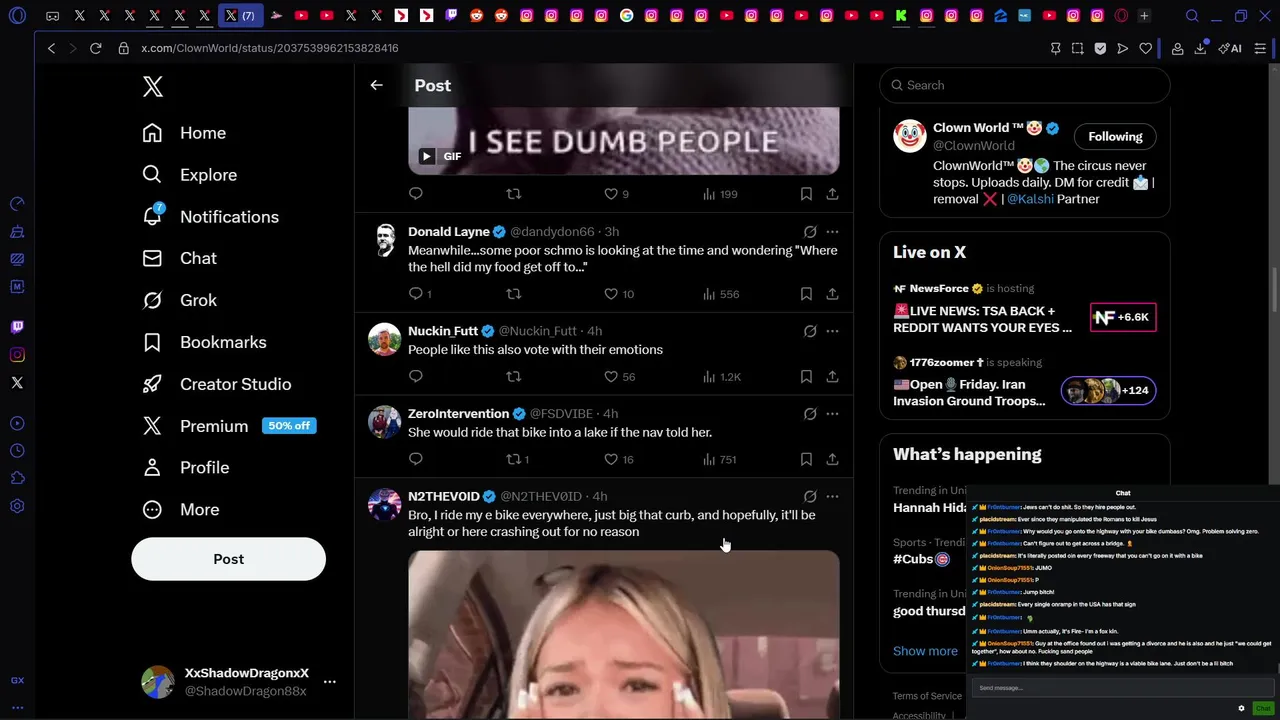Click the X logo in sidebar

[x=152, y=86]
